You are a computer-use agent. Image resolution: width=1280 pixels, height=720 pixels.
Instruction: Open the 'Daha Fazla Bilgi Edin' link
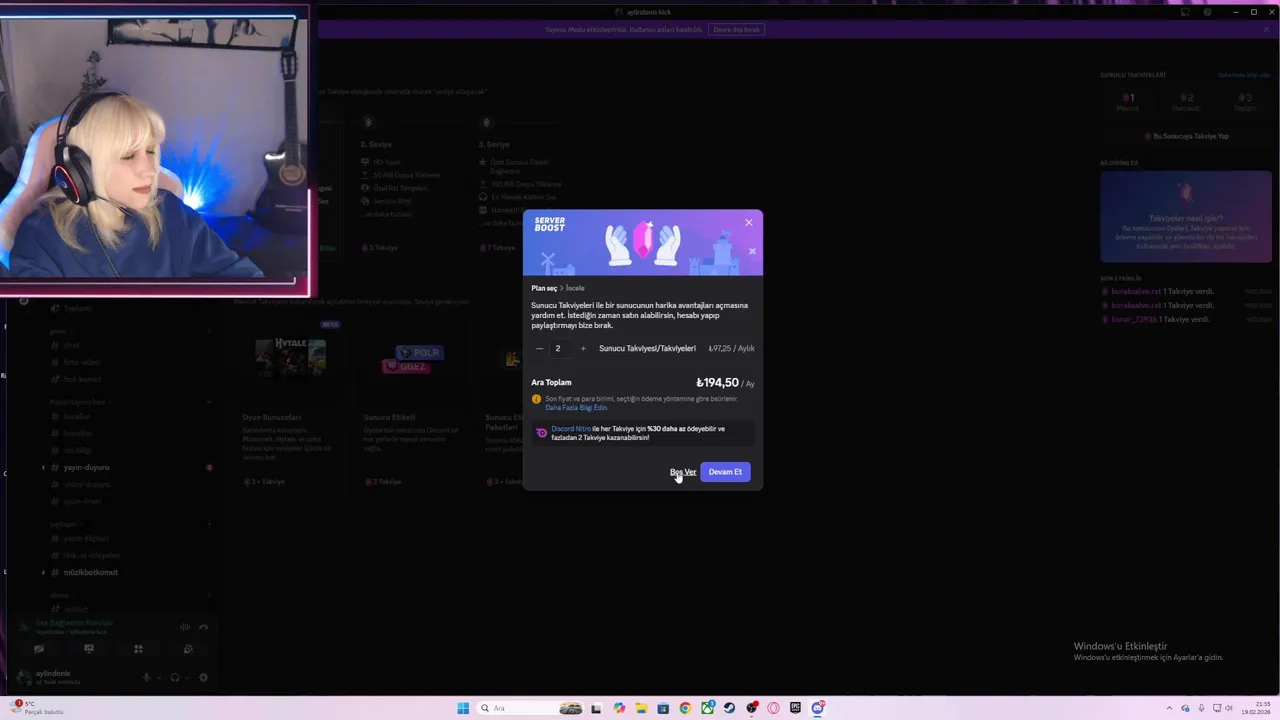(576, 408)
